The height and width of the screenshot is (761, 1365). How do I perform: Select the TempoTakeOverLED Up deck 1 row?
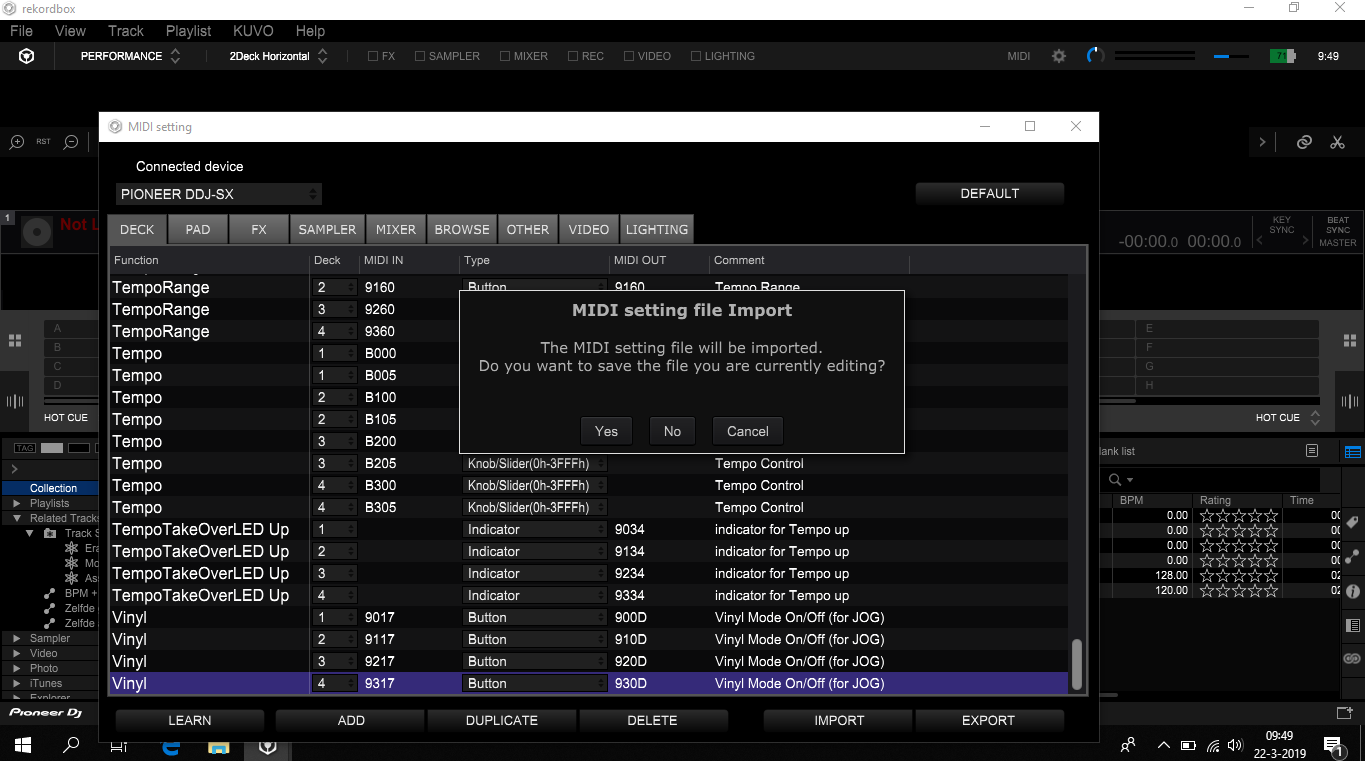(x=201, y=530)
